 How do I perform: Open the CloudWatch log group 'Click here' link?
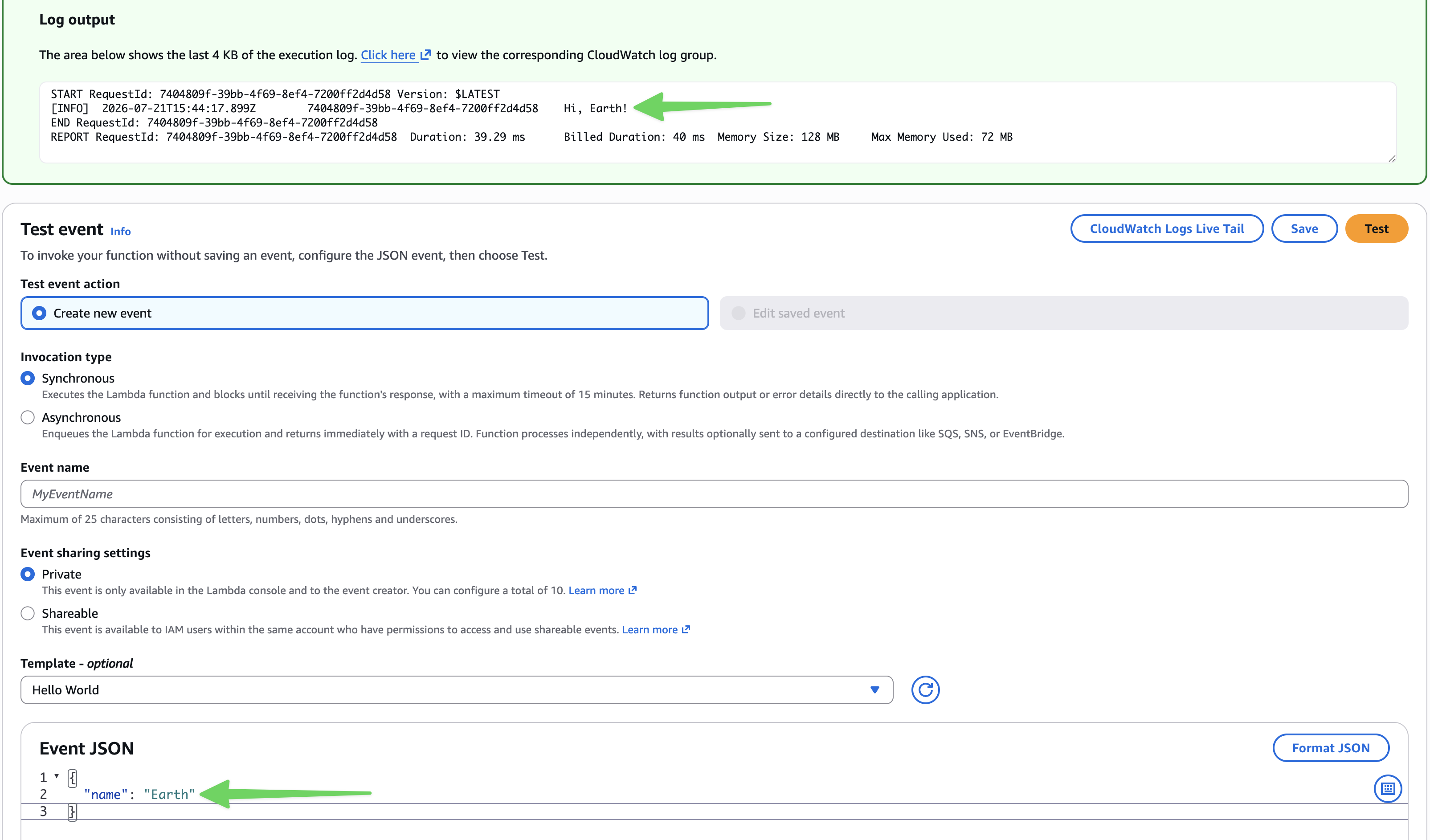[x=388, y=55]
